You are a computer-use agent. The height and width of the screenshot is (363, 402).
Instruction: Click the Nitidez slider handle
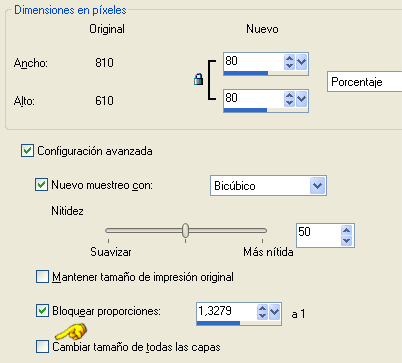coord(186,230)
